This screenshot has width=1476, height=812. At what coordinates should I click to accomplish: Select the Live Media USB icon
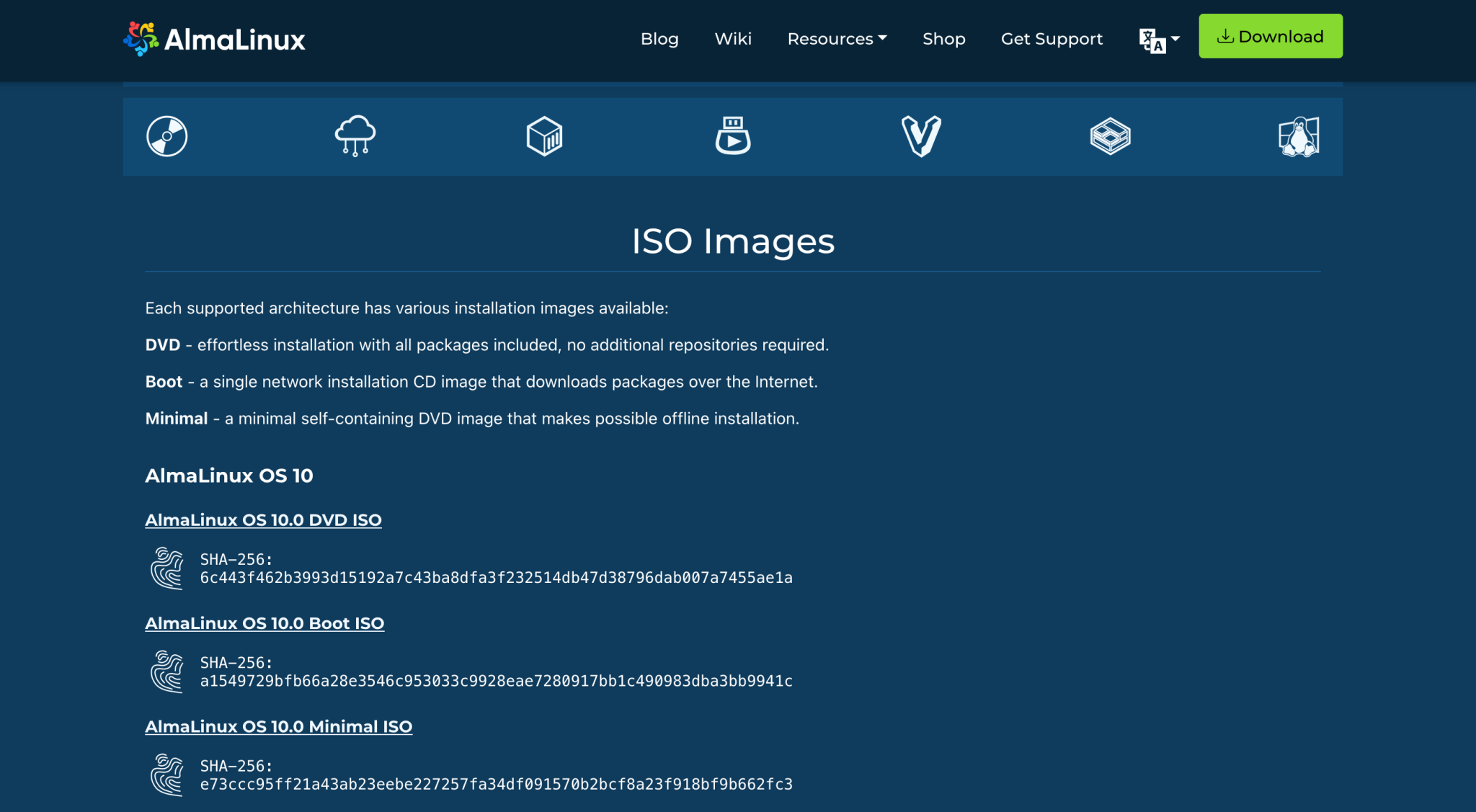[x=733, y=136]
